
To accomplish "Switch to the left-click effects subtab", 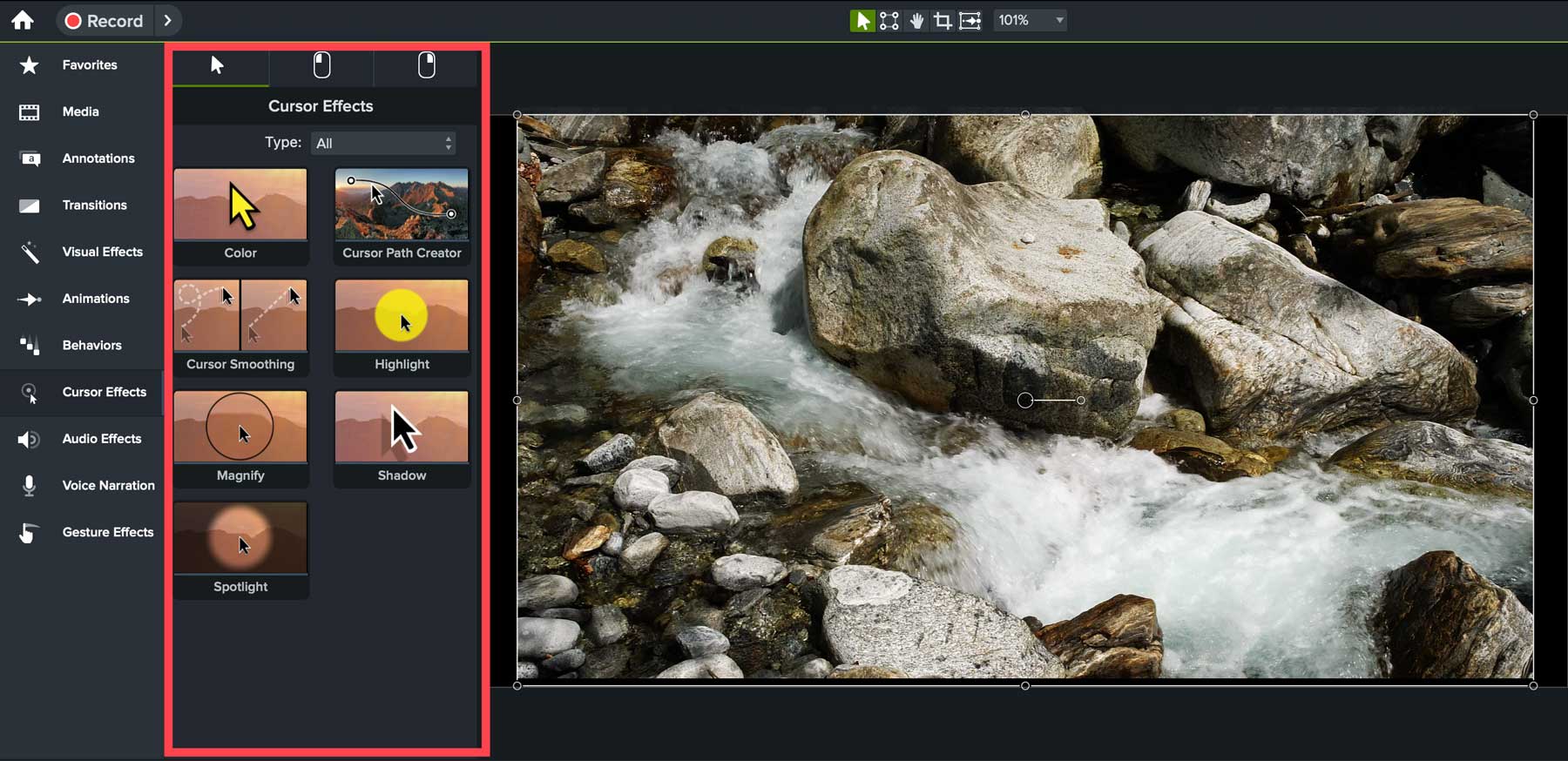I will click(321, 67).
